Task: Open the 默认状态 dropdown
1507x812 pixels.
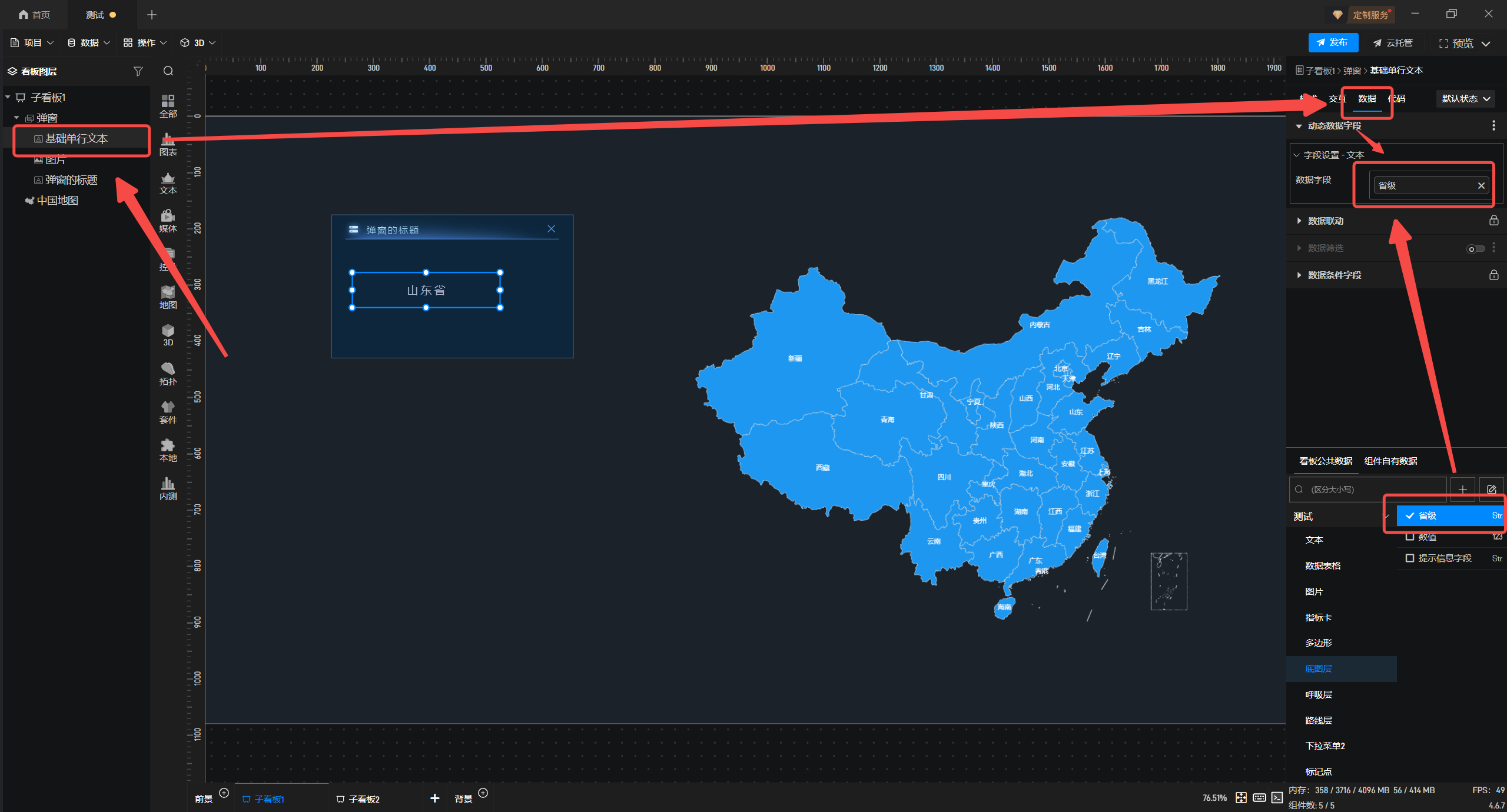Action: pyautogui.click(x=1465, y=99)
